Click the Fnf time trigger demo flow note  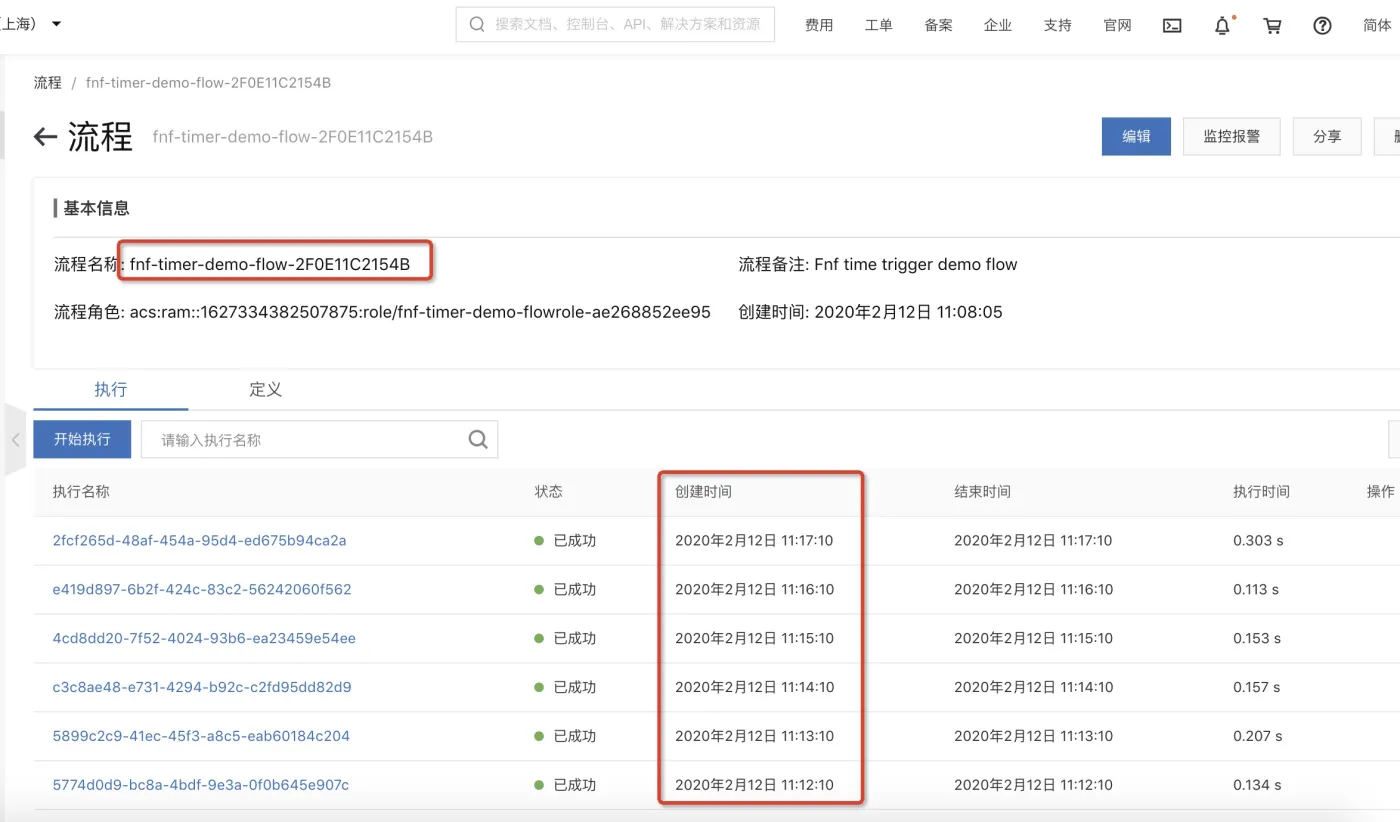click(916, 265)
